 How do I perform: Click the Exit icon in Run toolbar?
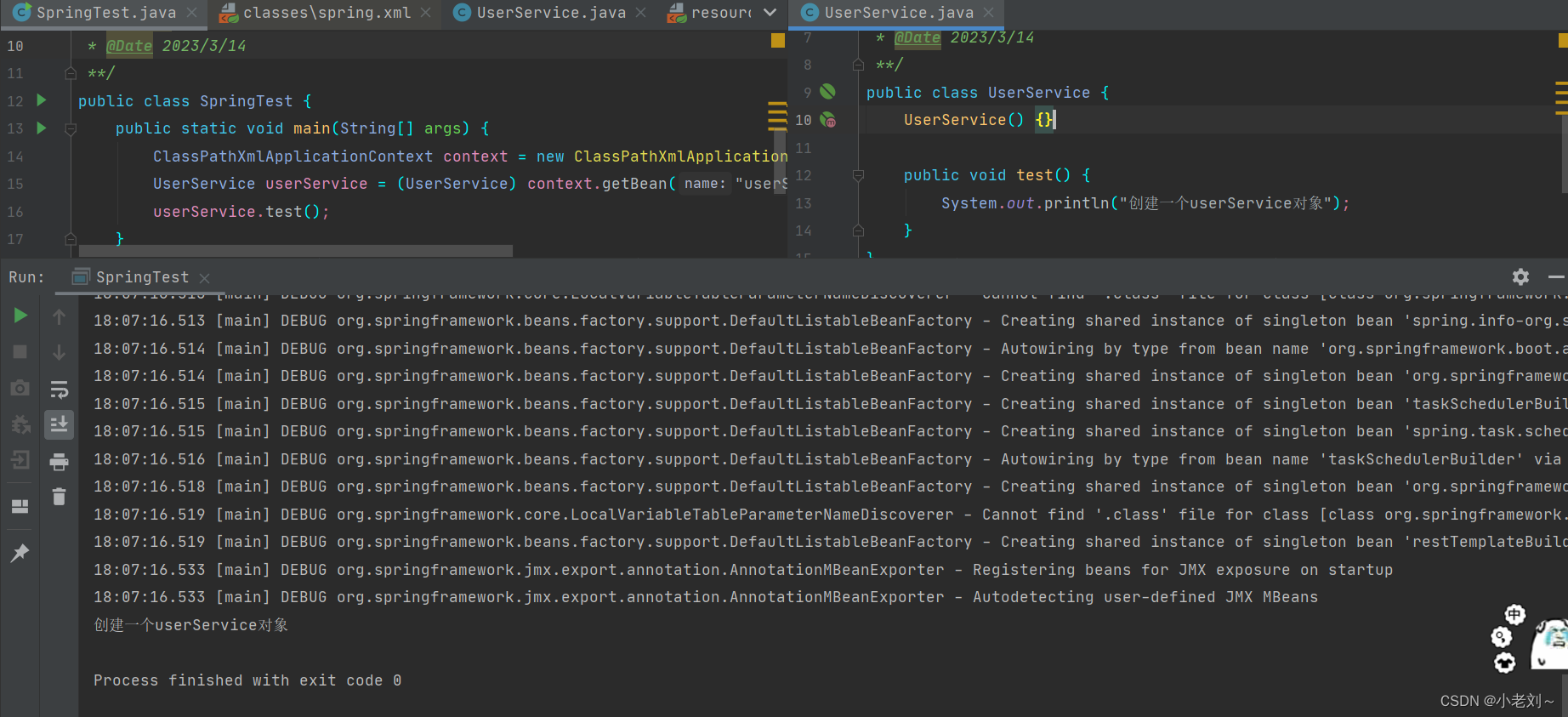point(20,460)
